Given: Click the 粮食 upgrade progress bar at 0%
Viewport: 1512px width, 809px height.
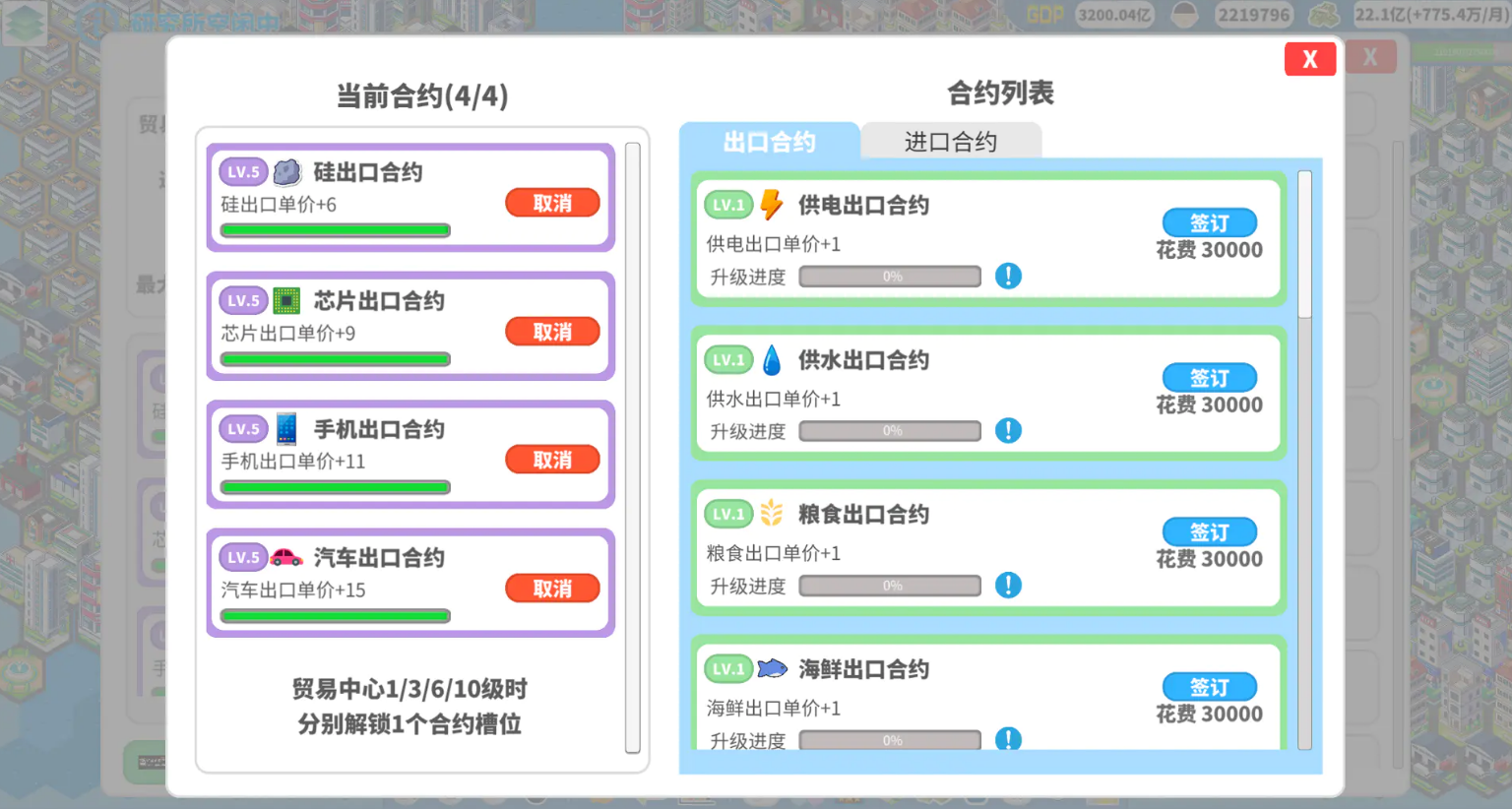Looking at the screenshot, I should tap(888, 586).
